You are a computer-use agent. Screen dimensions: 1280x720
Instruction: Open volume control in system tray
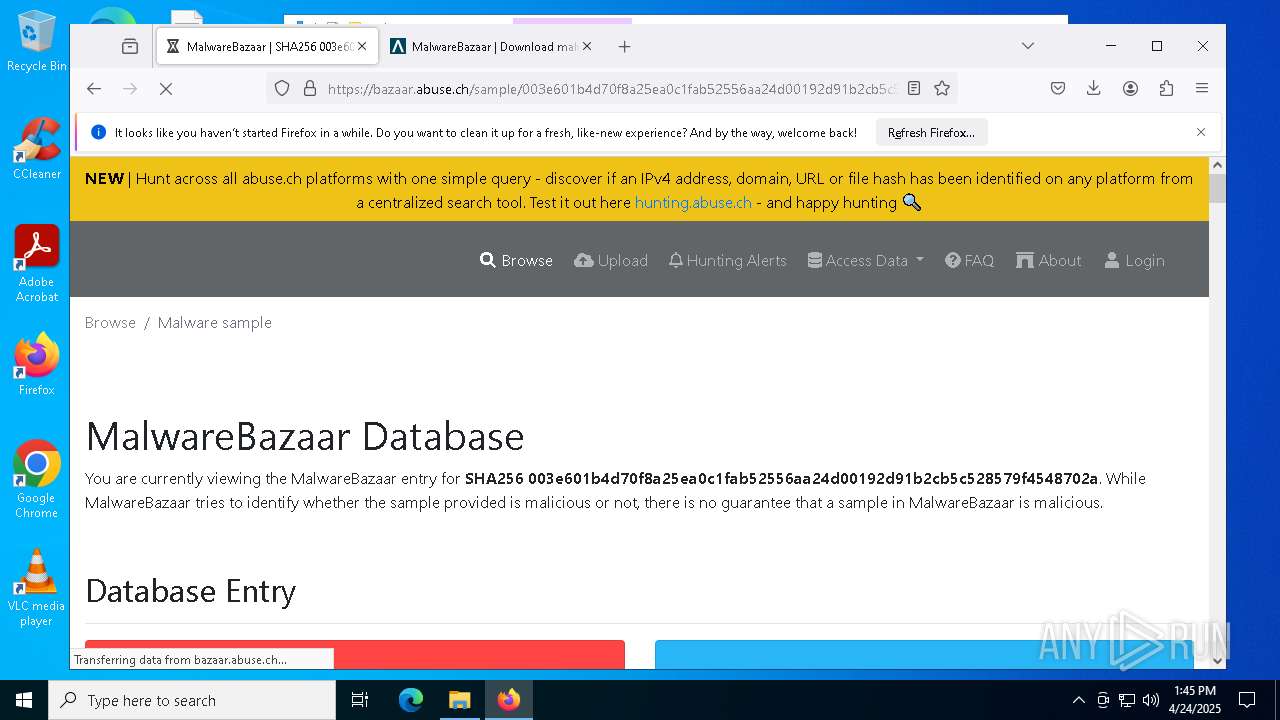(1151, 700)
